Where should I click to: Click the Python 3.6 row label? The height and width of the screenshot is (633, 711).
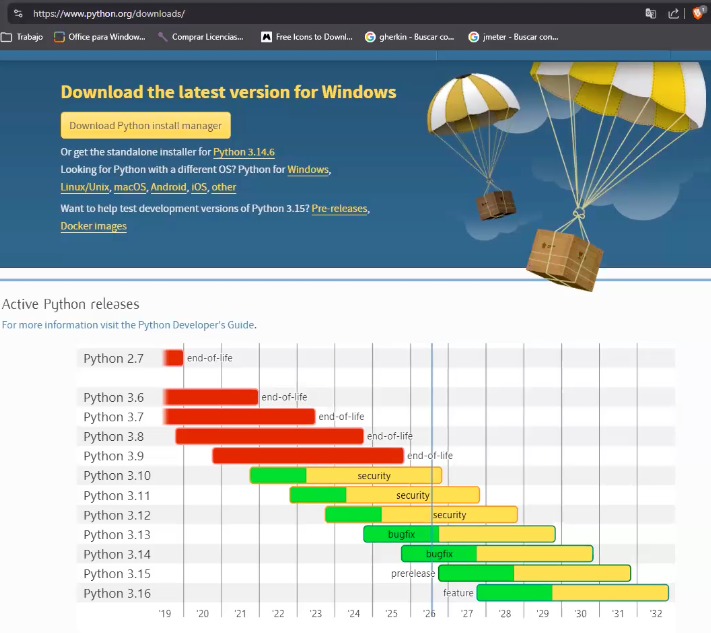click(113, 398)
